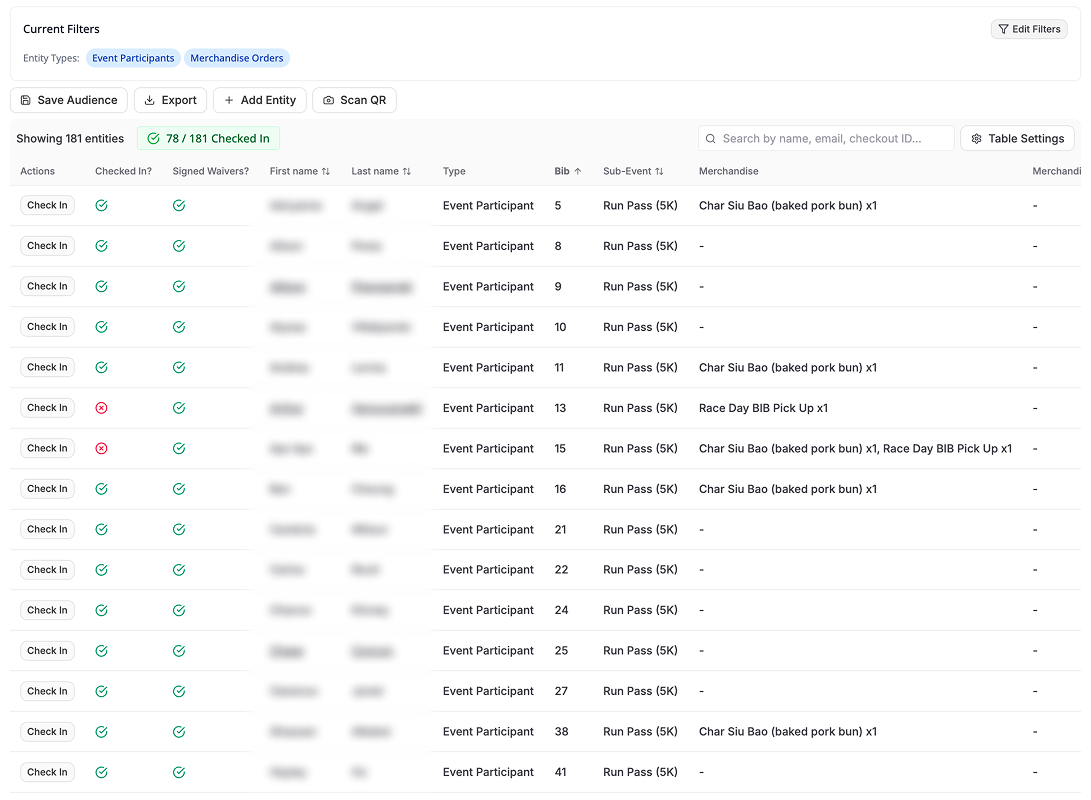Click the red not-checked-in icon for bib 15
This screenshot has width=1091, height=800.
(x=101, y=448)
